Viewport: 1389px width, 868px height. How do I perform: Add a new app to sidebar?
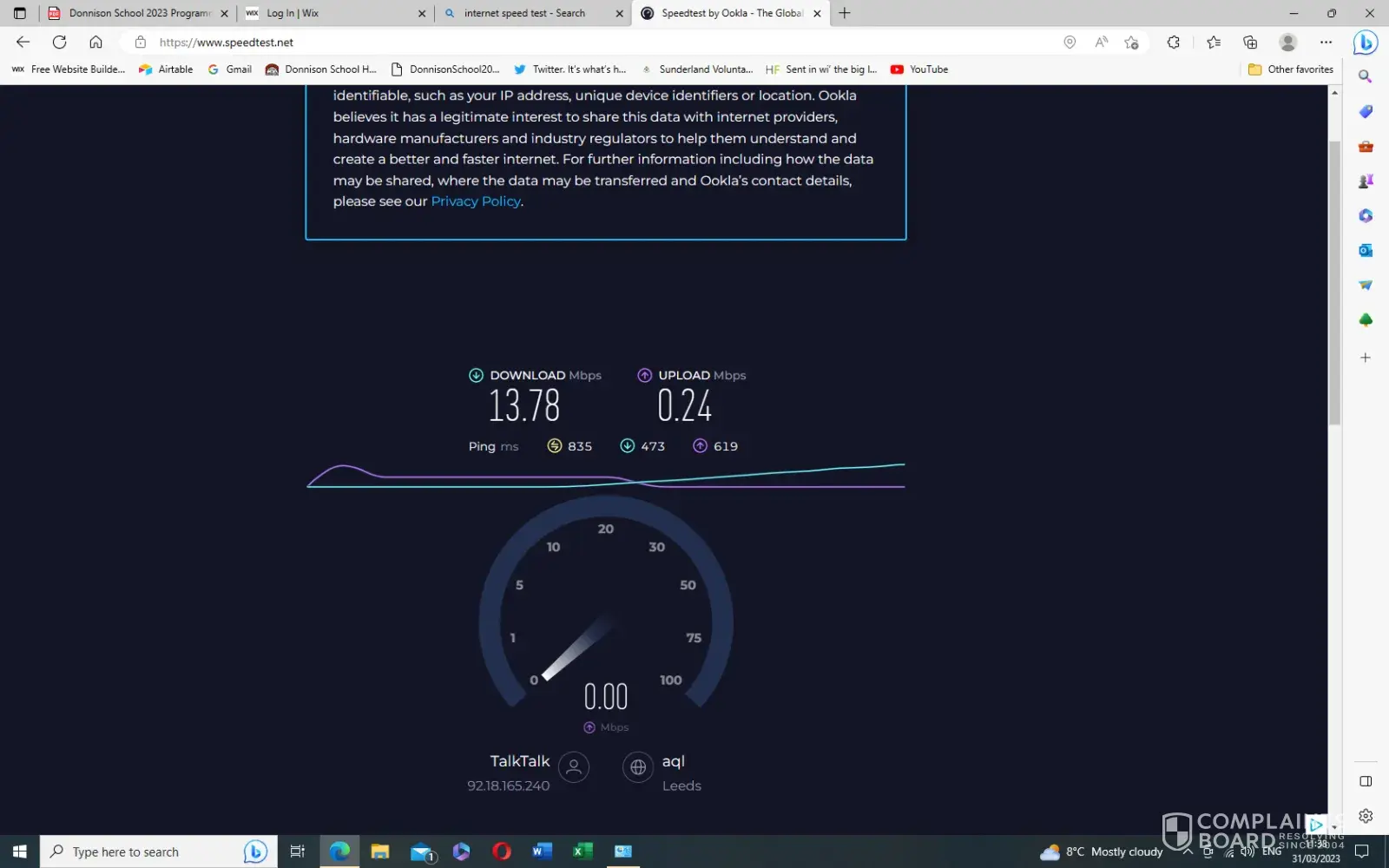pos(1366,358)
